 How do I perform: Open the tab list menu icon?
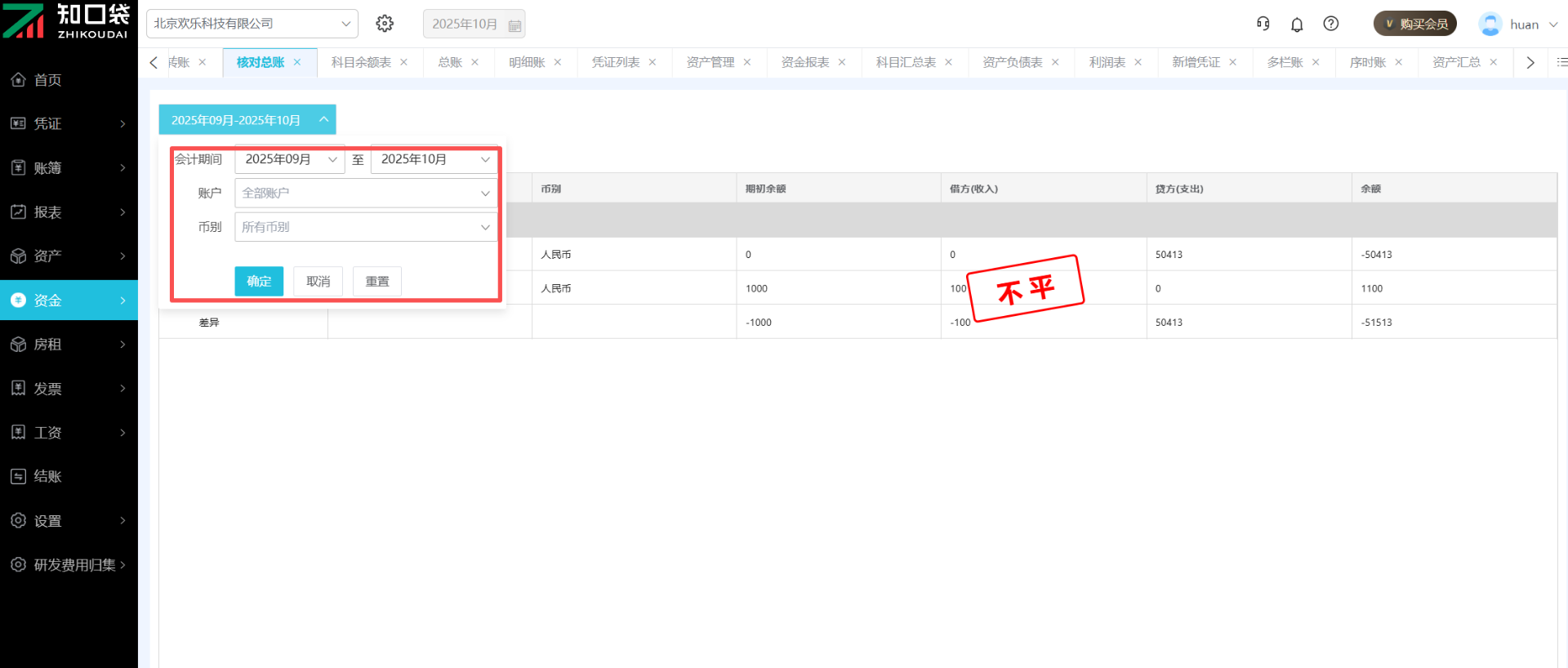(x=1561, y=62)
